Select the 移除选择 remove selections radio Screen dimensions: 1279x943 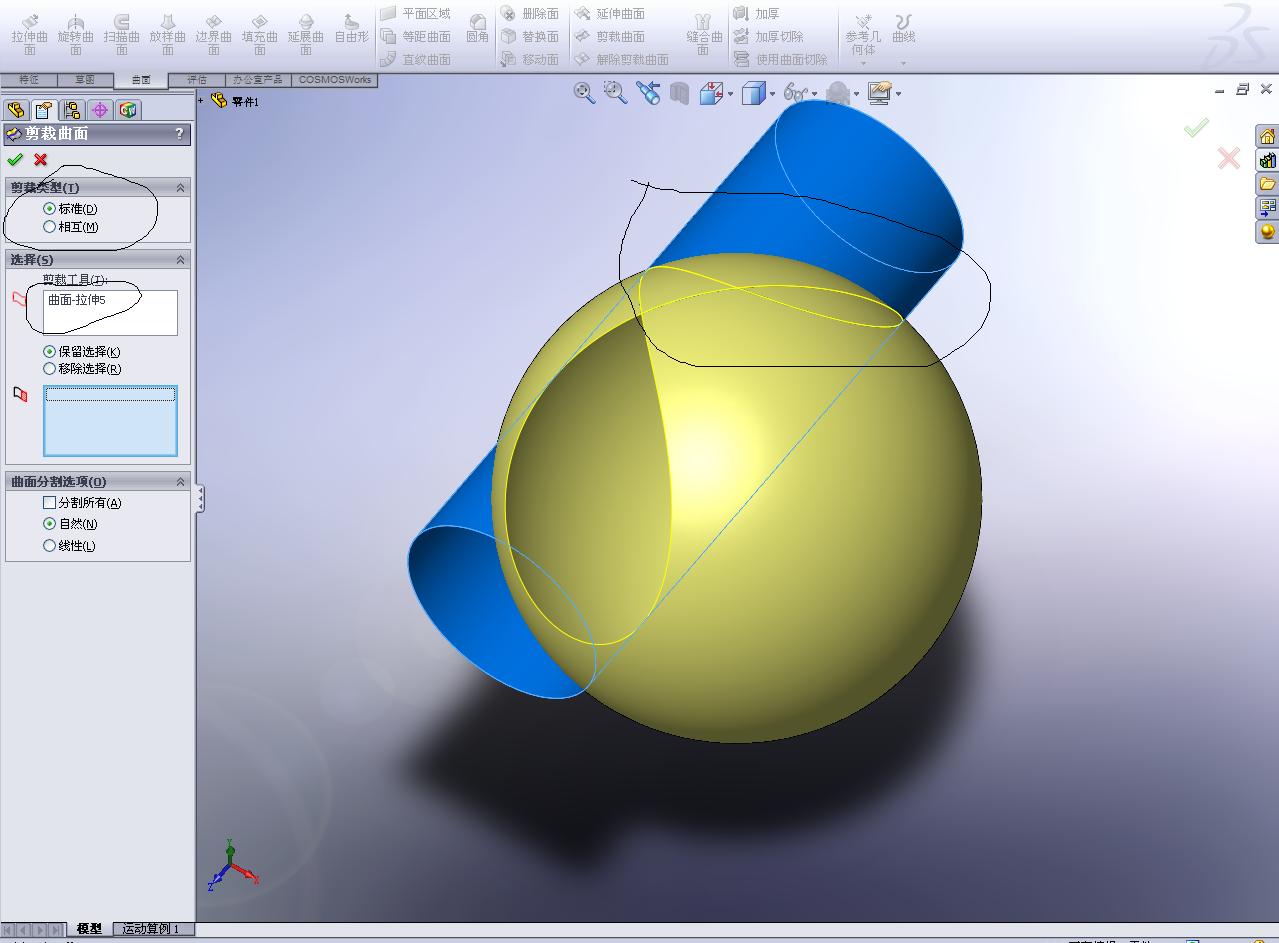(50, 369)
